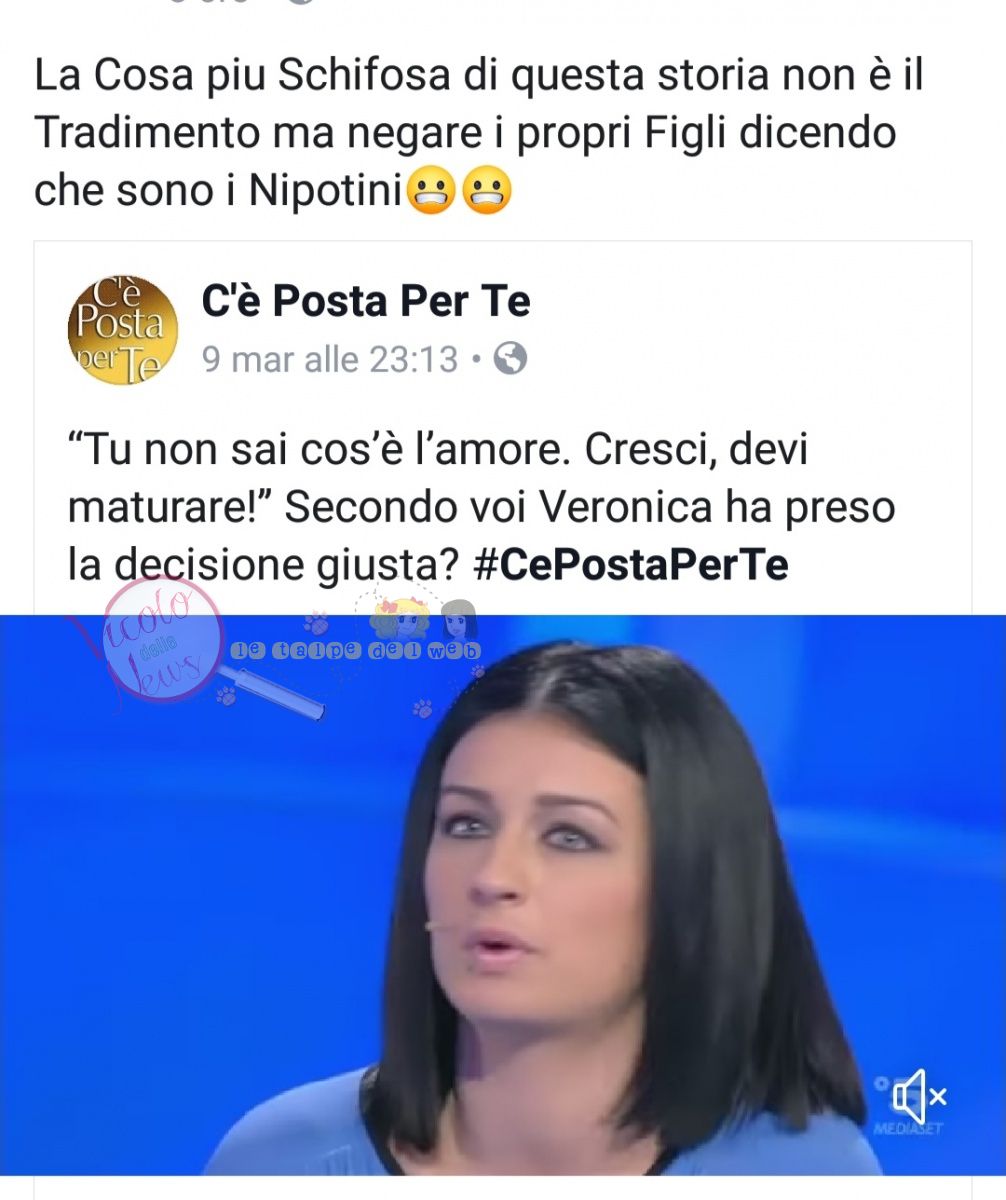Unmute the video with the speaker icon

point(918,1097)
